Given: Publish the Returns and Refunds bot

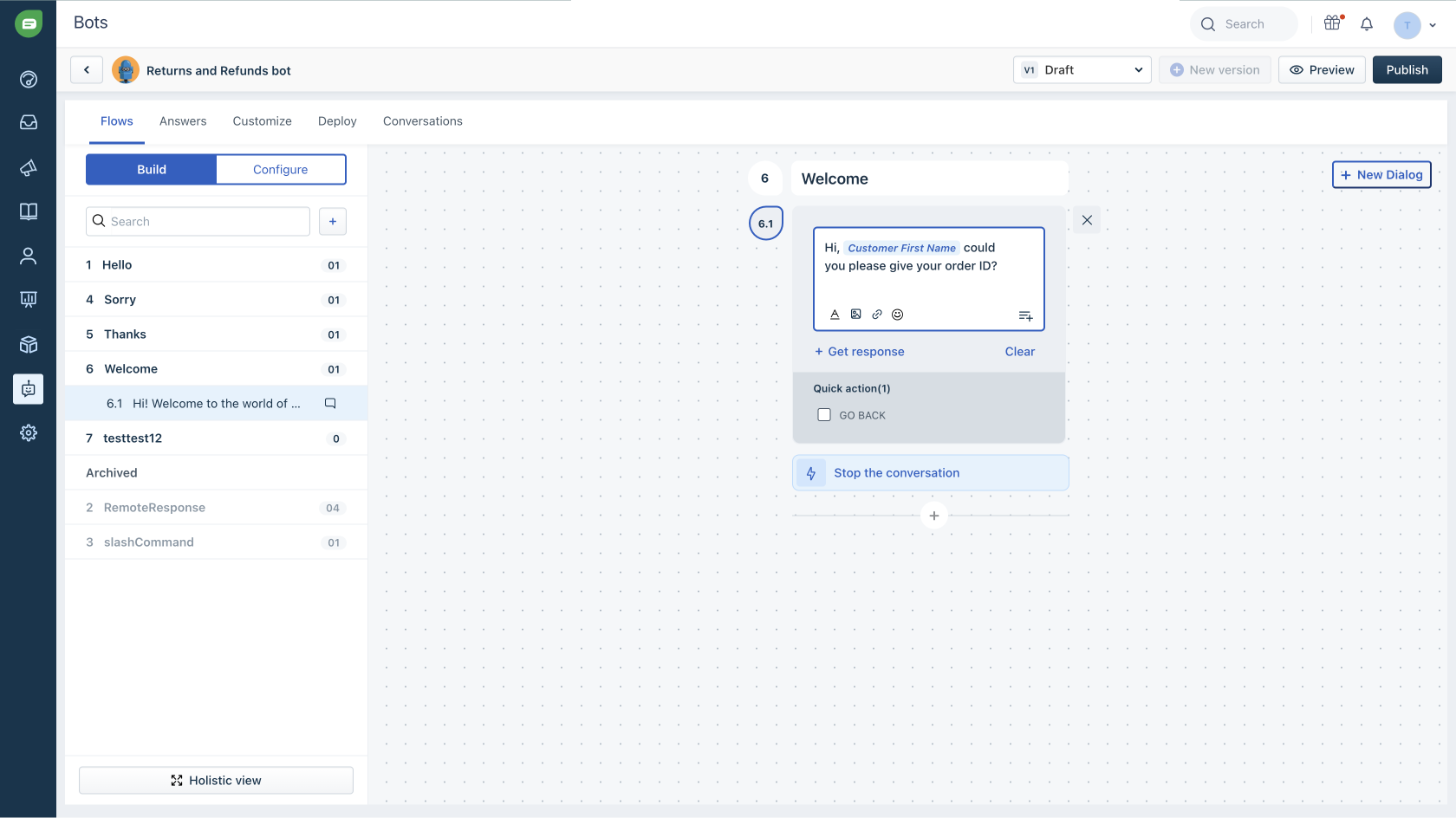Looking at the screenshot, I should pos(1407,69).
